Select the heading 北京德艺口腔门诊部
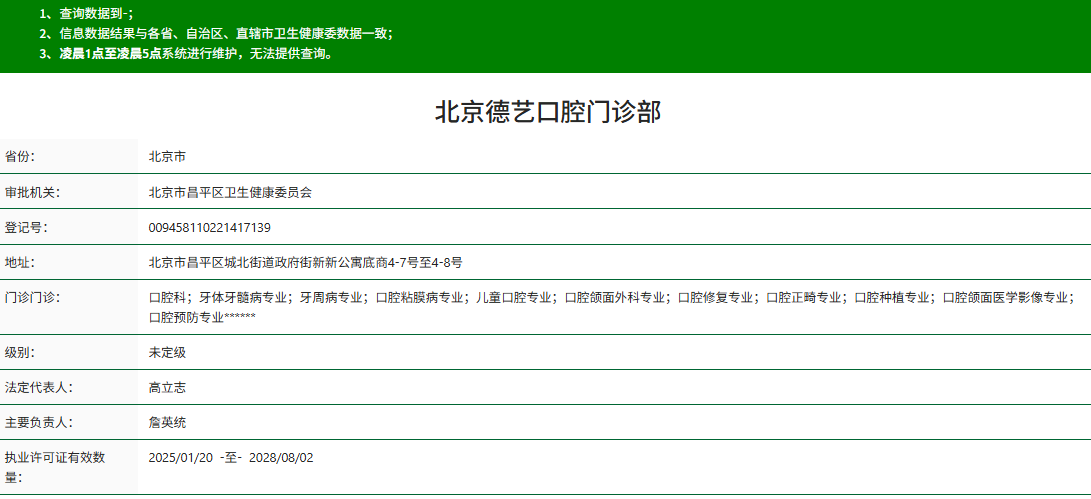 tap(548, 112)
